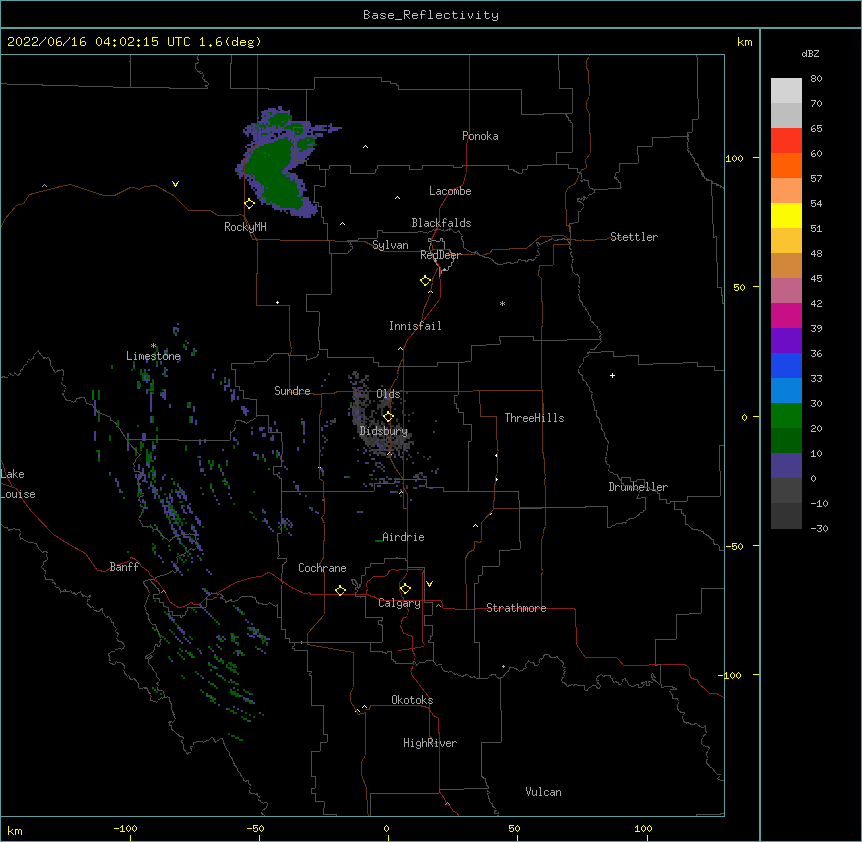The image size is (862, 842).
Task: Click the Okotoks label
Action: (x=412, y=700)
